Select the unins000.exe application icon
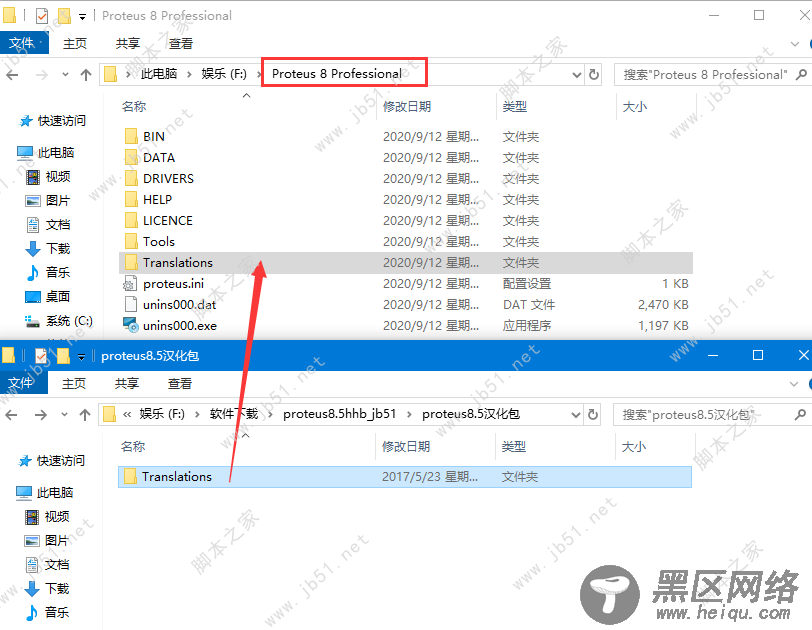Viewport: 812px width, 630px height. point(130,325)
